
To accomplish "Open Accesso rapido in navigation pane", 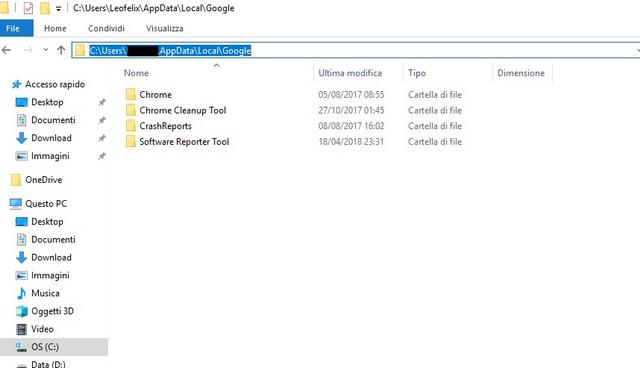I will [55, 84].
